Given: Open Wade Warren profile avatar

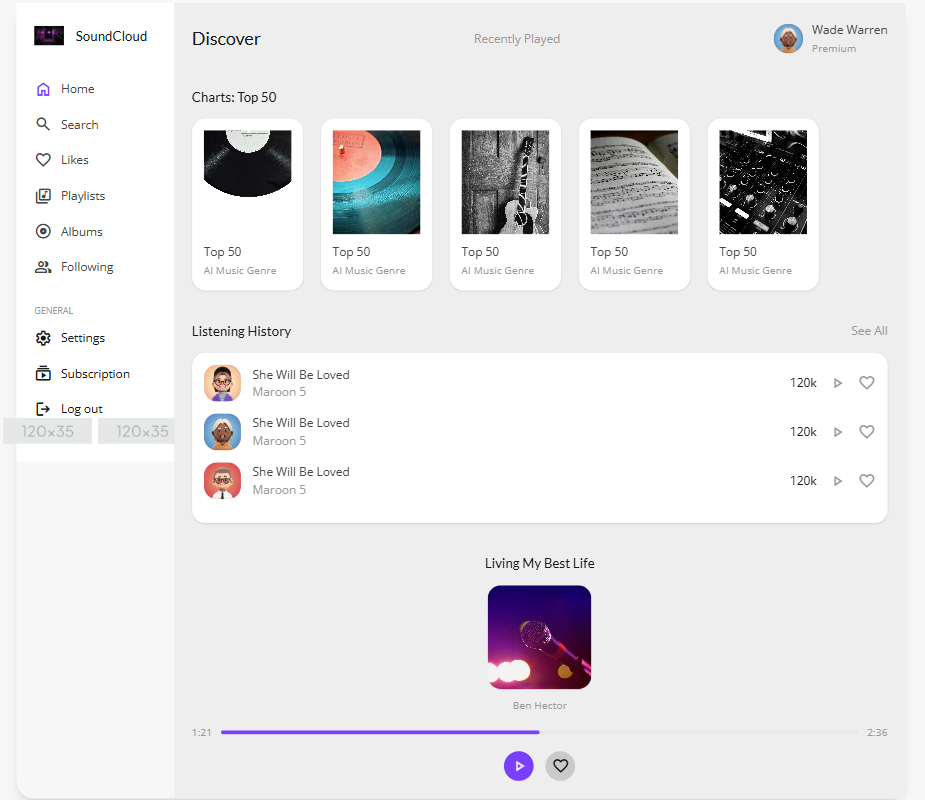Looking at the screenshot, I should (x=788, y=39).
